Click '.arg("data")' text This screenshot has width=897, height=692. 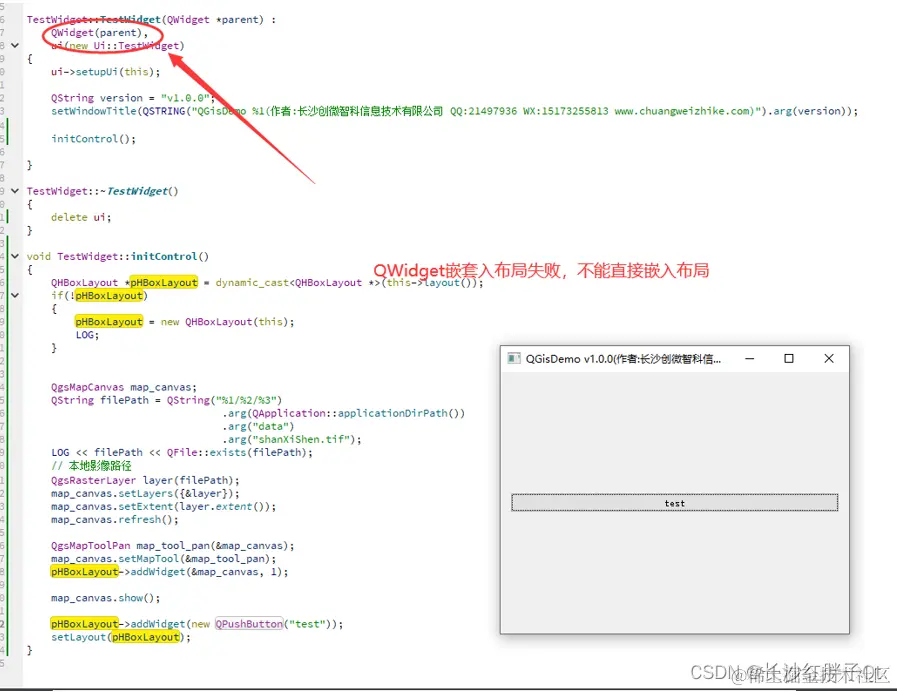pyautogui.click(x=258, y=426)
